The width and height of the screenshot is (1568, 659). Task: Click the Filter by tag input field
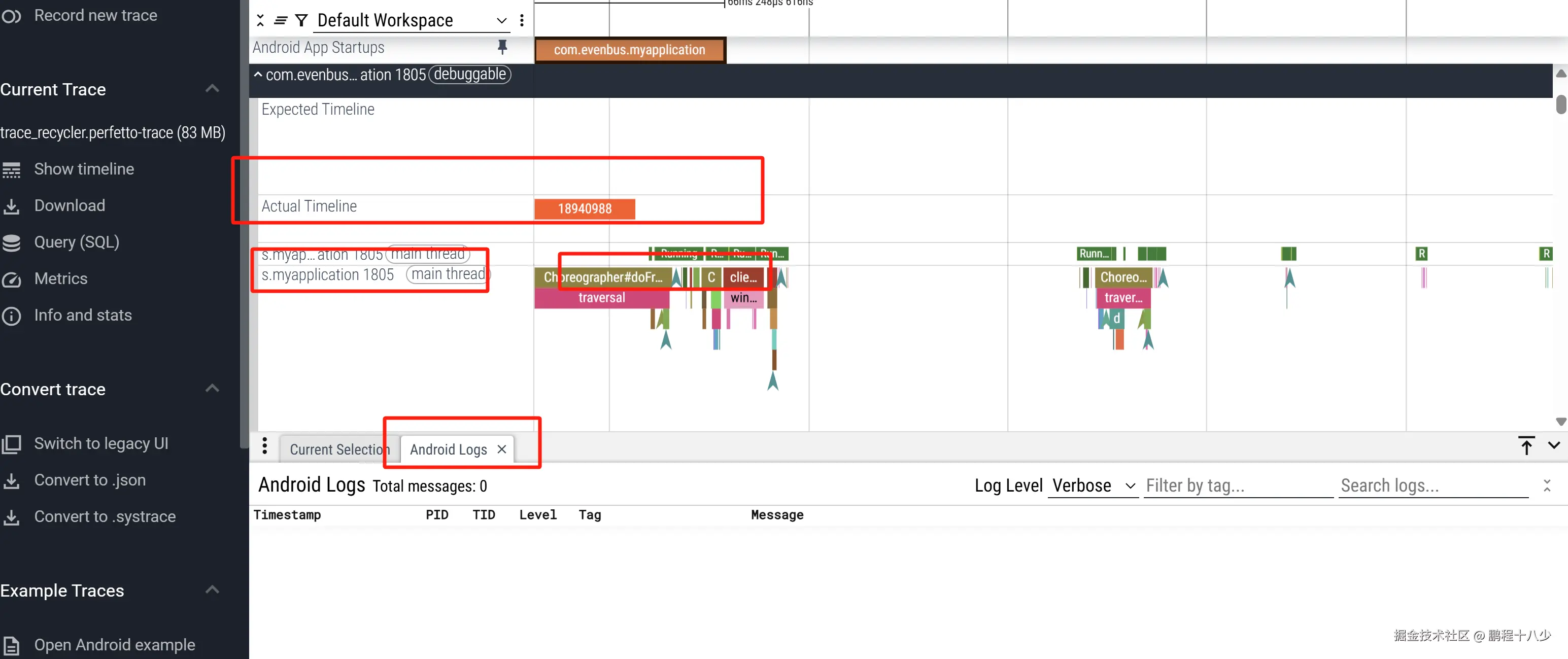[x=1238, y=485]
